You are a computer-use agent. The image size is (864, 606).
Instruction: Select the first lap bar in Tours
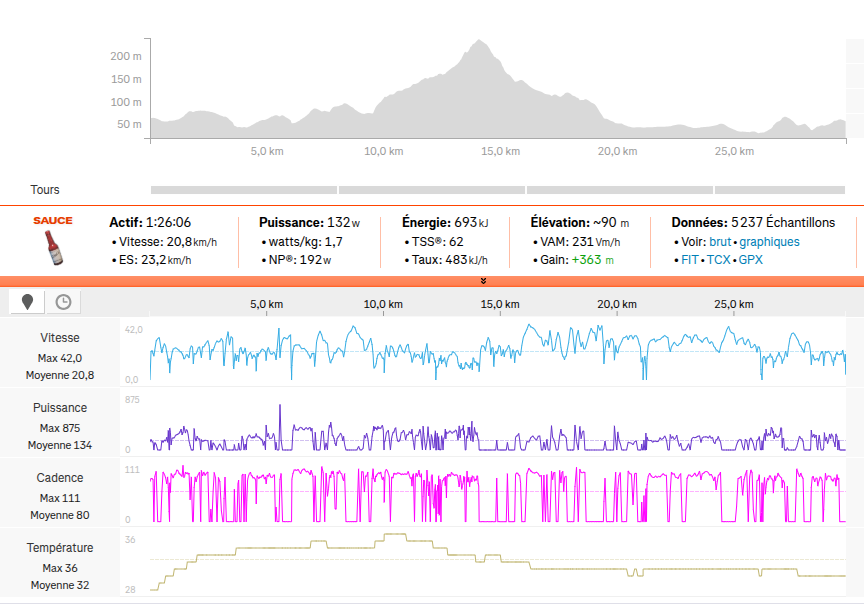(244, 190)
